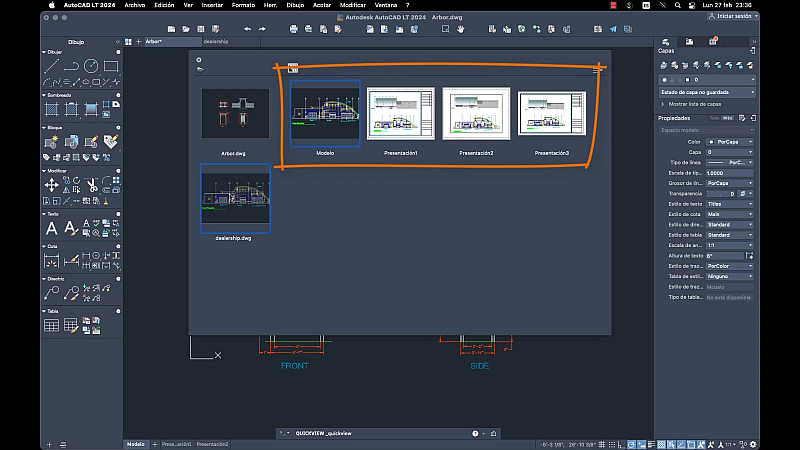Click 'Iniciar sesión' sign-in button

tap(733, 16)
